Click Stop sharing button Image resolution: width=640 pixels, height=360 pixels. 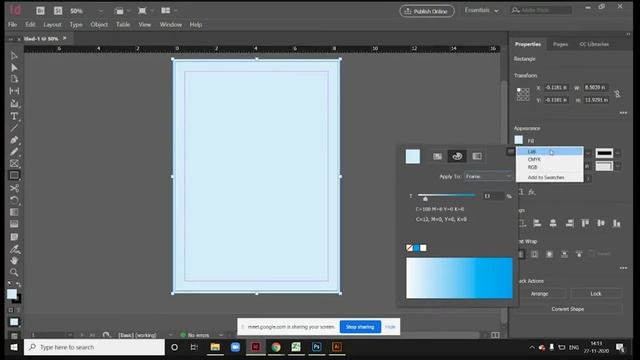click(x=360, y=327)
